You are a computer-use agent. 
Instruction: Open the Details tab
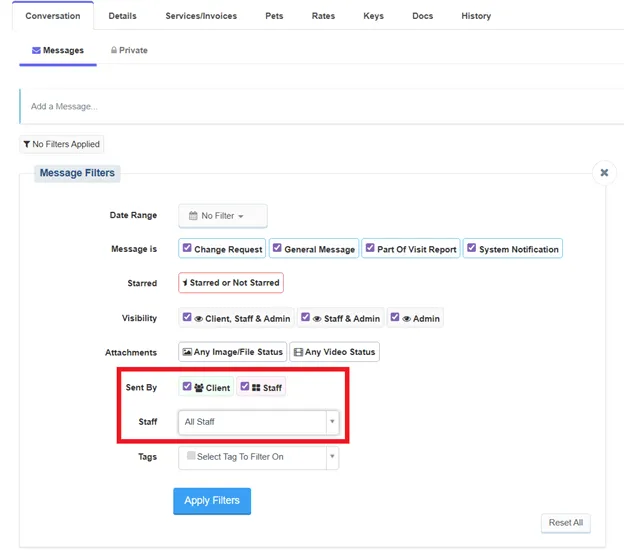tap(123, 16)
